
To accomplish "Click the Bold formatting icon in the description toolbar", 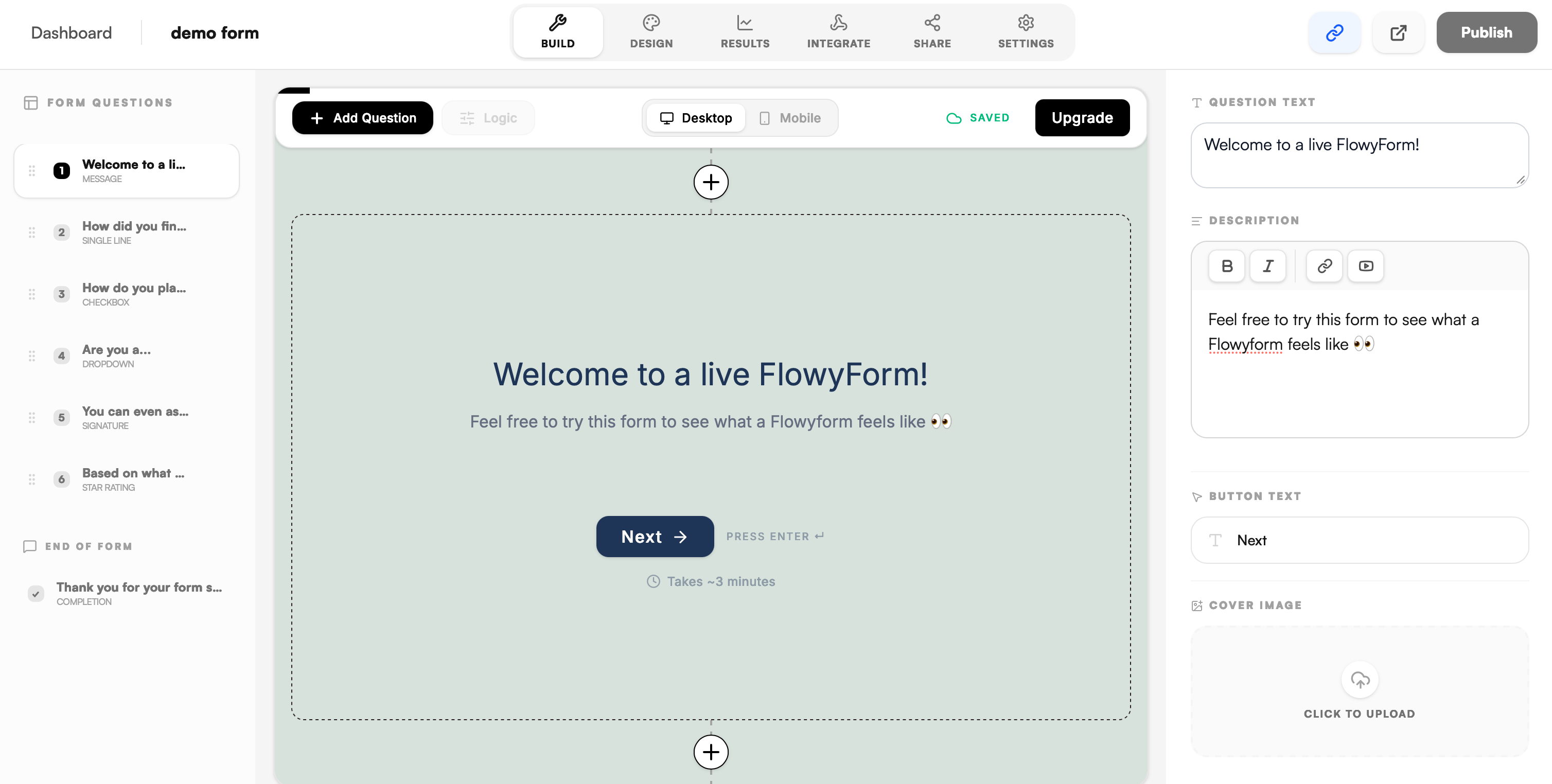I will 1227,265.
